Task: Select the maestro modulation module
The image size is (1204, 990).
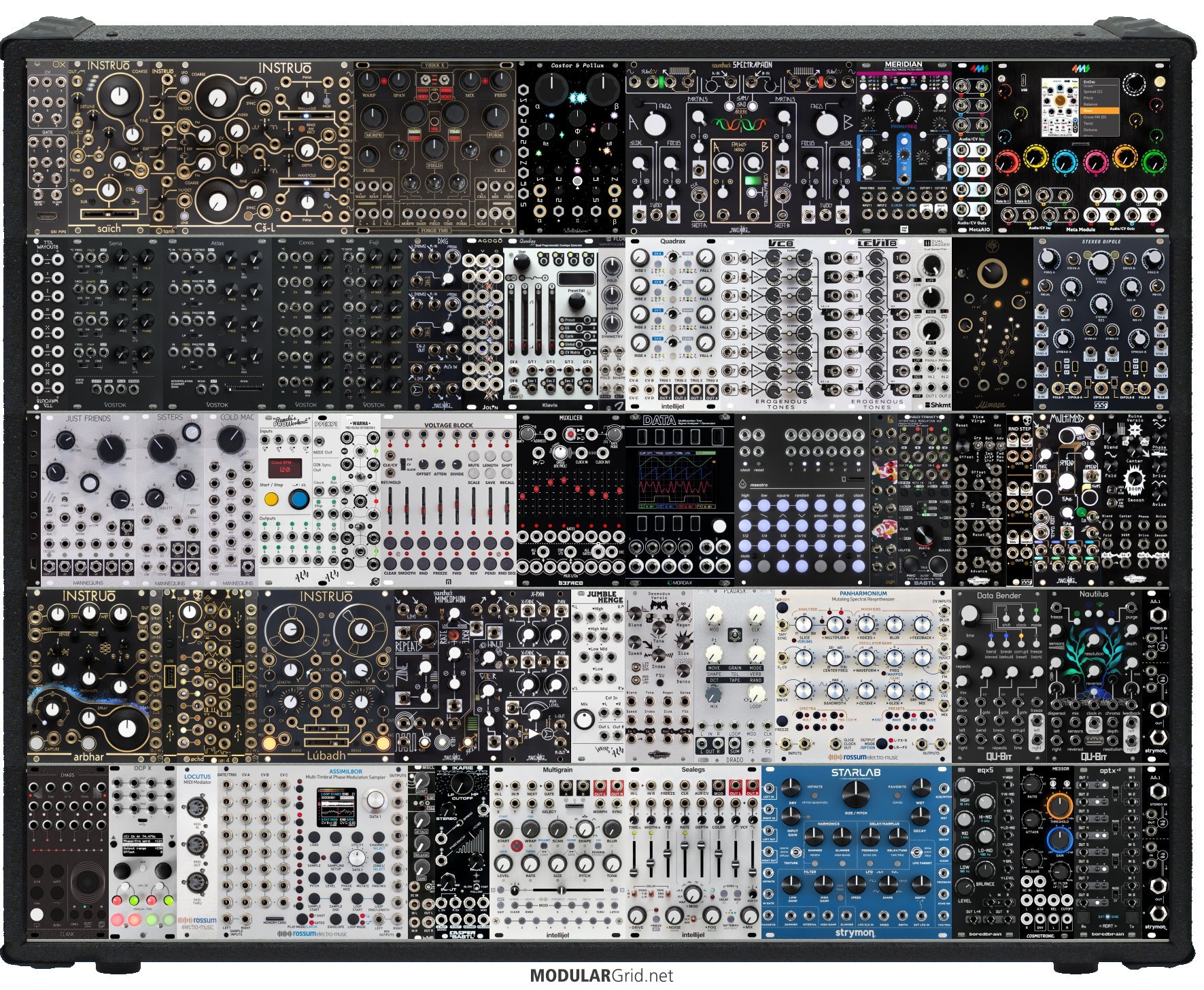Action: 802,500
